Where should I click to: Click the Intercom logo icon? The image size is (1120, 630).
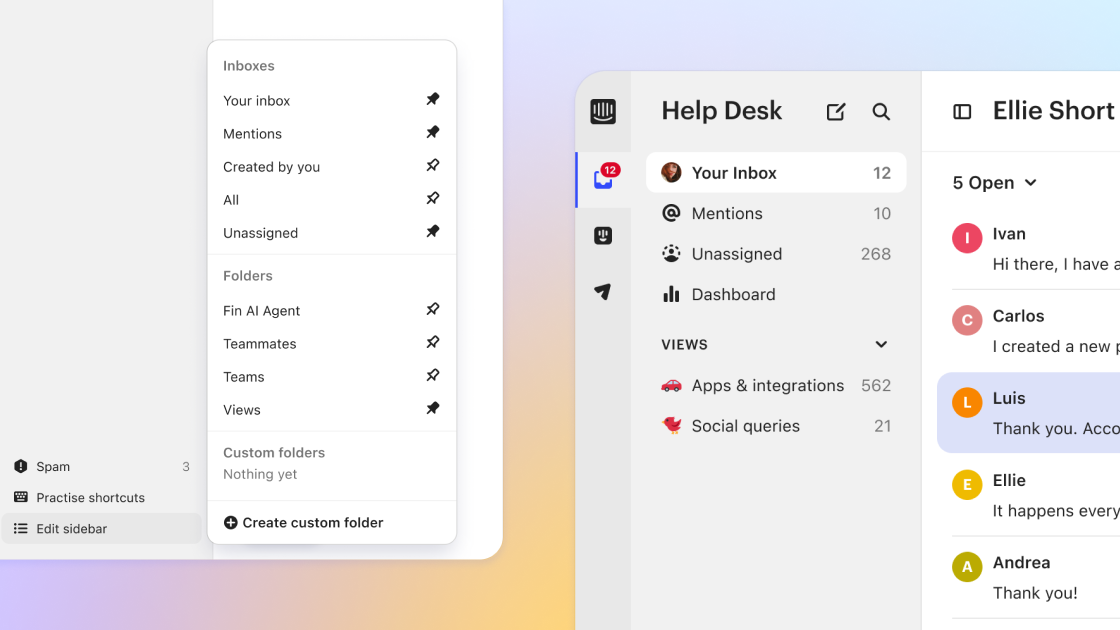[603, 112]
